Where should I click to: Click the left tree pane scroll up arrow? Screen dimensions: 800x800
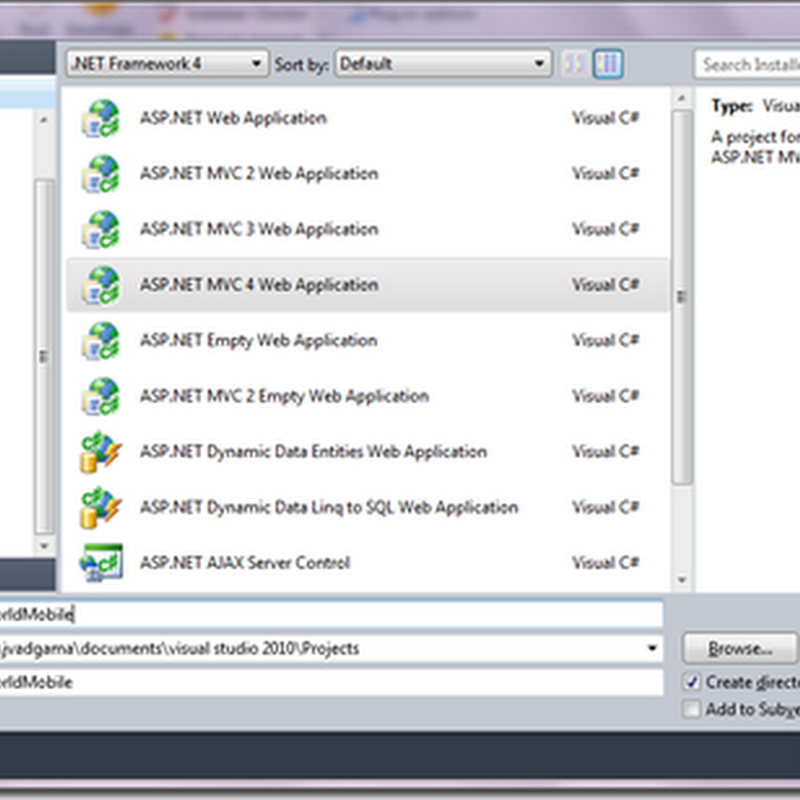(44, 120)
